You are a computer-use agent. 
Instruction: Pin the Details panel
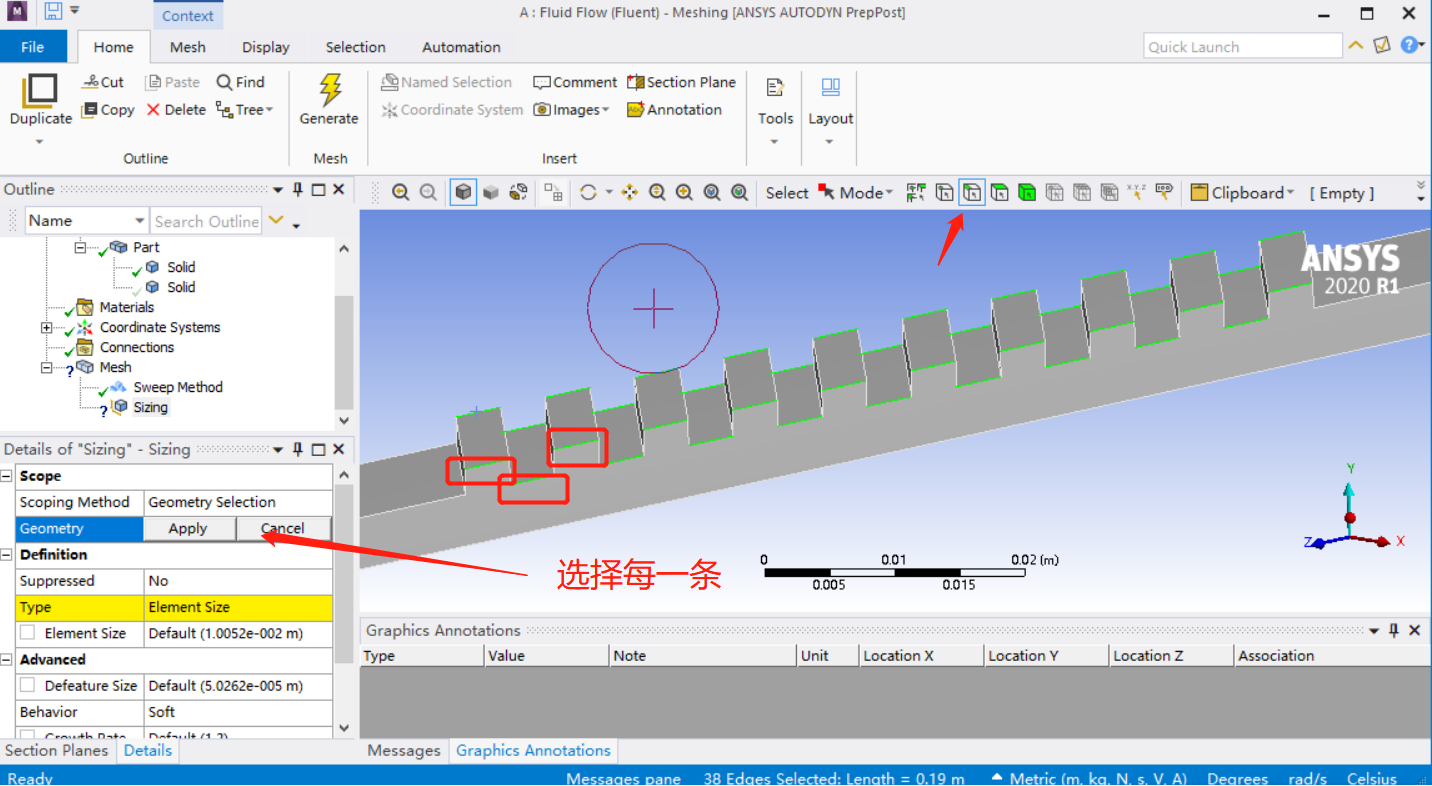[x=297, y=450]
